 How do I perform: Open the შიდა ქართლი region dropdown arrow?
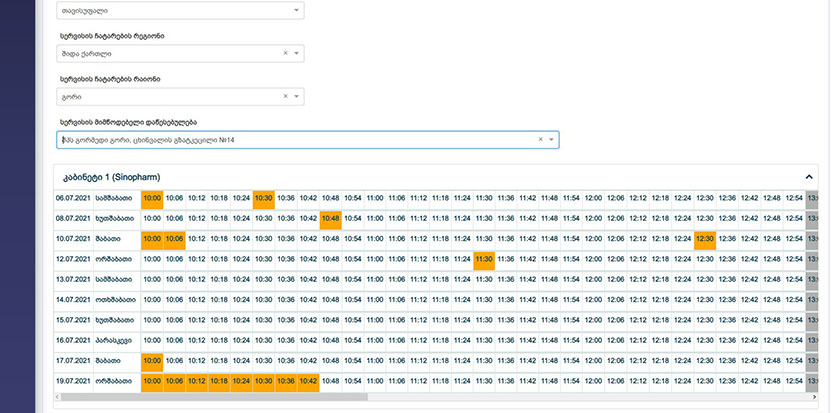point(296,53)
